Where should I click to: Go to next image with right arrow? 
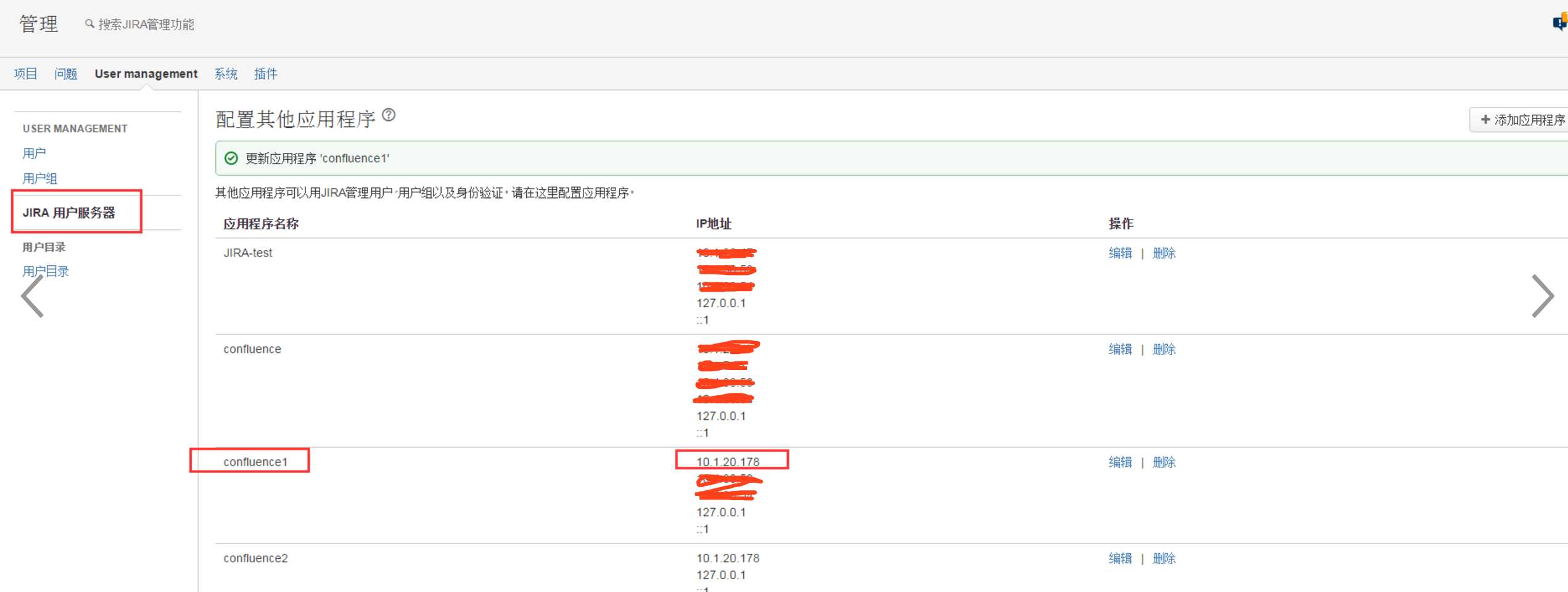[x=1543, y=297]
